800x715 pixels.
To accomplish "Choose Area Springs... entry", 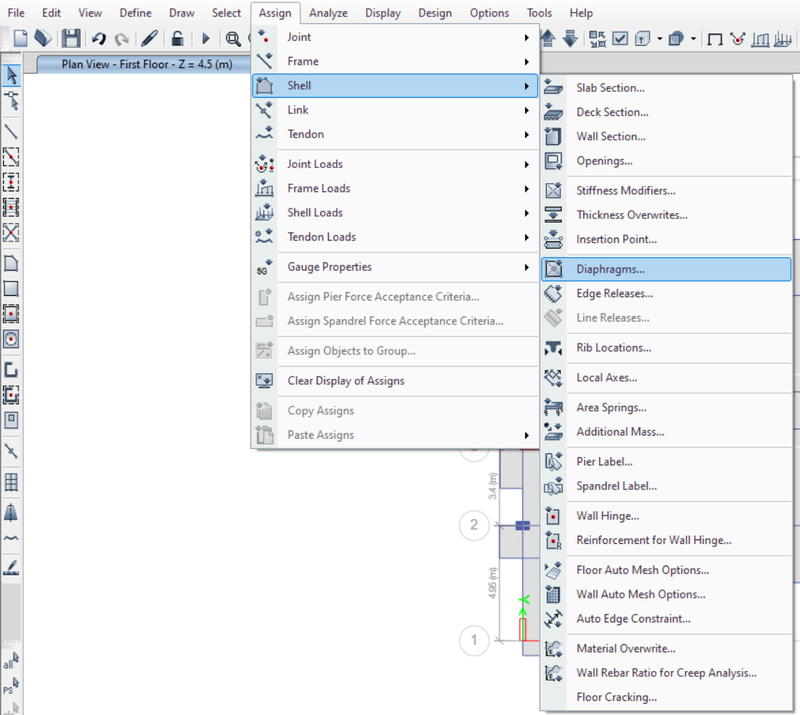I will [611, 407].
